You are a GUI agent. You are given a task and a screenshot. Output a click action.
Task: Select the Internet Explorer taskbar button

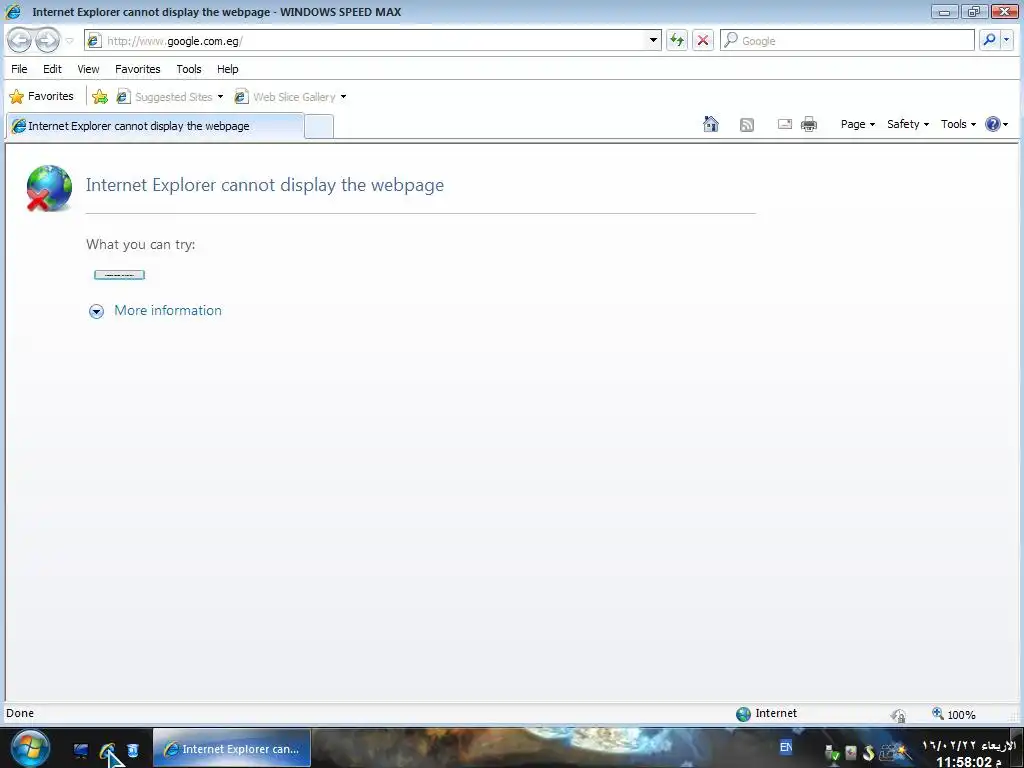pyautogui.click(x=232, y=748)
